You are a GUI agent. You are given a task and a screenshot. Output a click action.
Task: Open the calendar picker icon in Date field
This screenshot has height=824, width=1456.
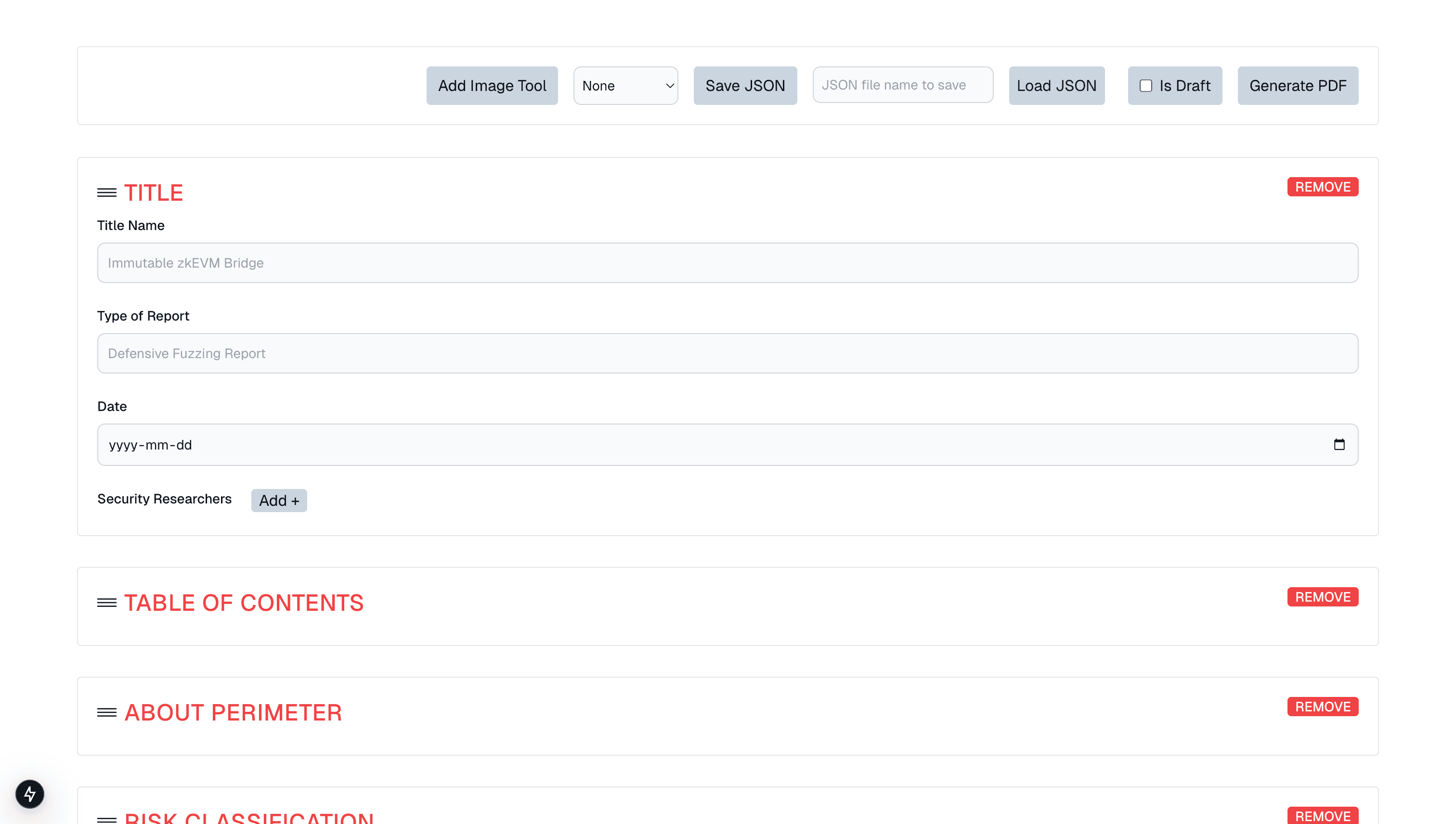[1339, 445]
